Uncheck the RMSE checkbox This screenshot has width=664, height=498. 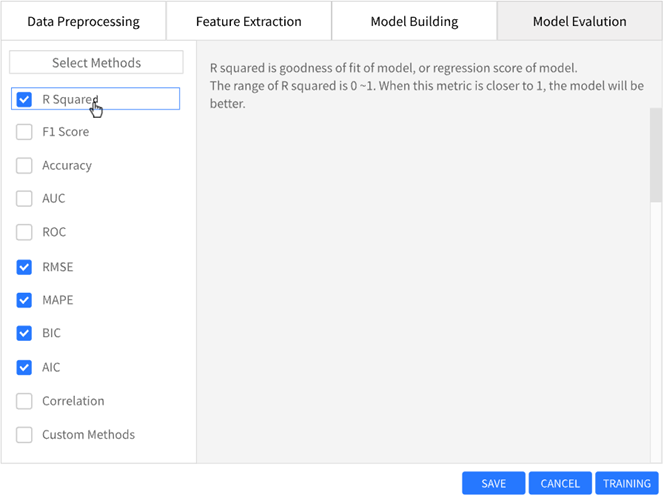(x=25, y=267)
